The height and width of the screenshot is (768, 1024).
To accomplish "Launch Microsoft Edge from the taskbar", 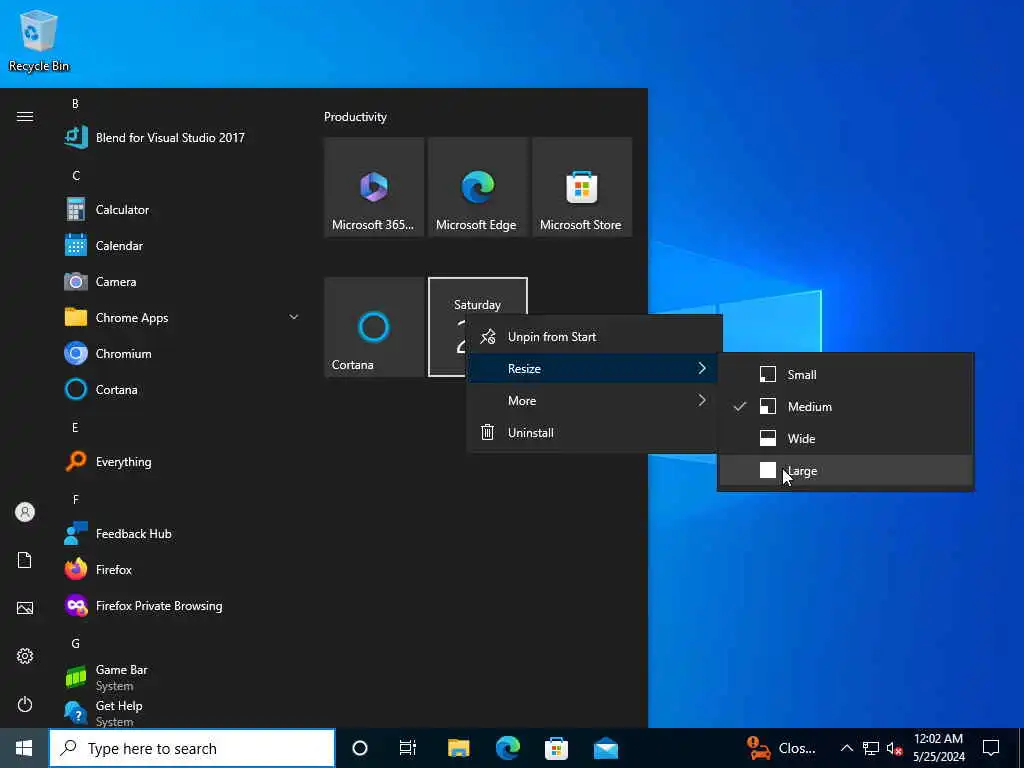I will [x=507, y=748].
